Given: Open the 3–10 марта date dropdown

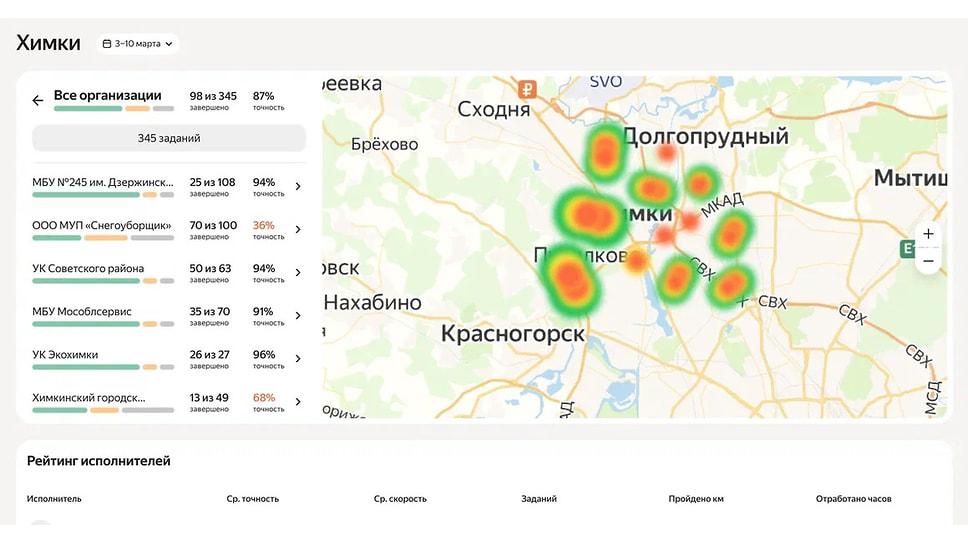Looking at the screenshot, I should coord(137,44).
